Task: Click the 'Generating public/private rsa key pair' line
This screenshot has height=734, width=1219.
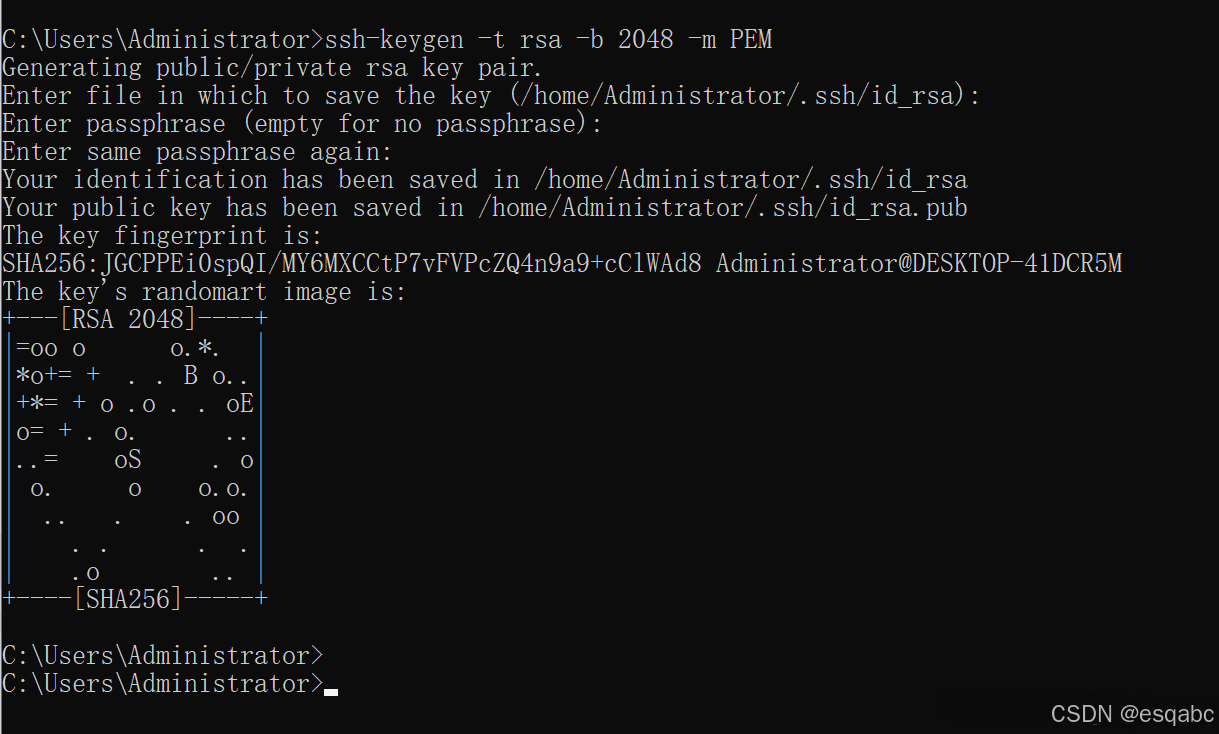Action: pyautogui.click(x=272, y=68)
